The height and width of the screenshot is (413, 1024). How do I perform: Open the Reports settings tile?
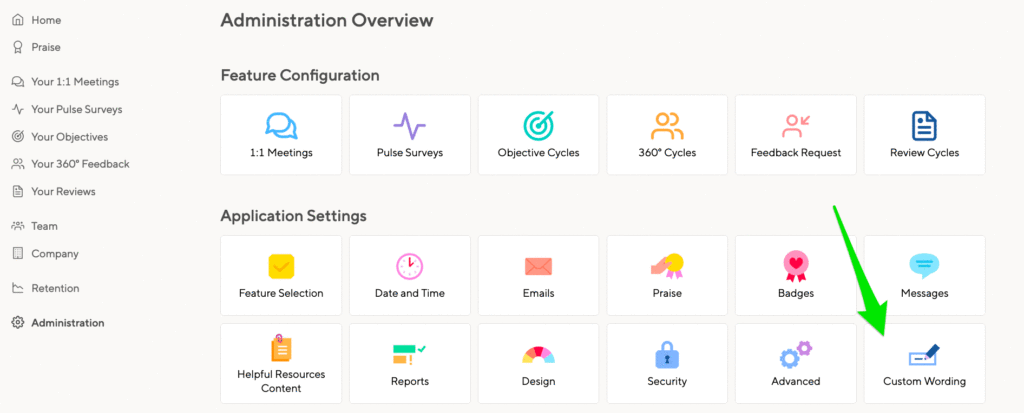(409, 364)
